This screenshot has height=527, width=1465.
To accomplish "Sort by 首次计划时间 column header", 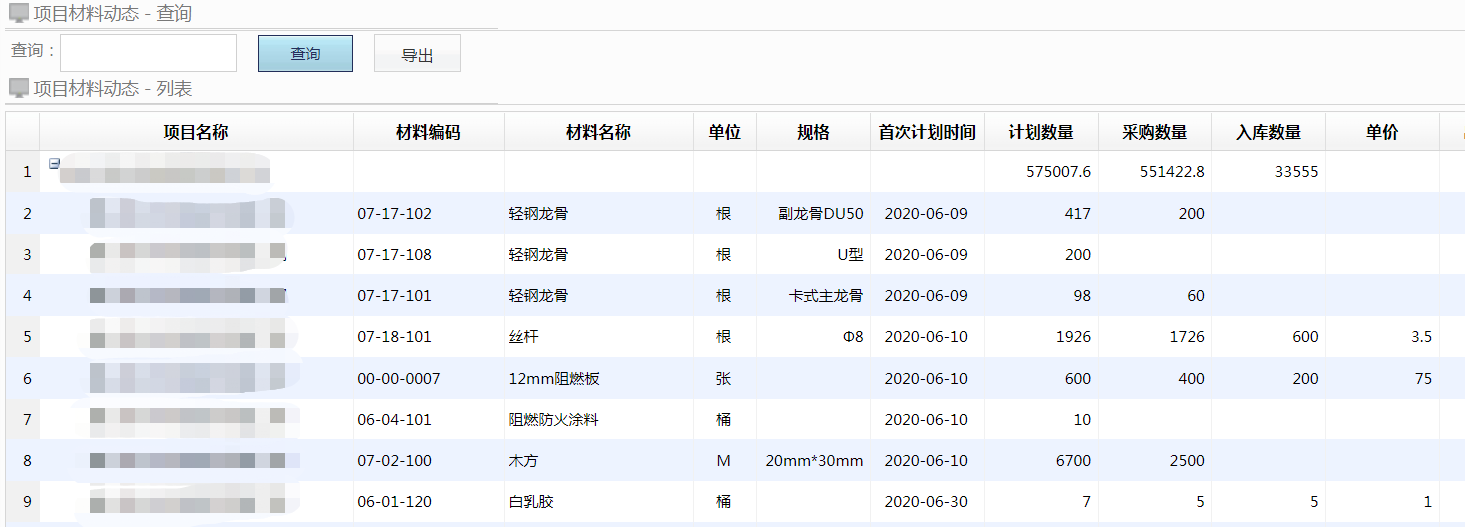I will pos(927,132).
